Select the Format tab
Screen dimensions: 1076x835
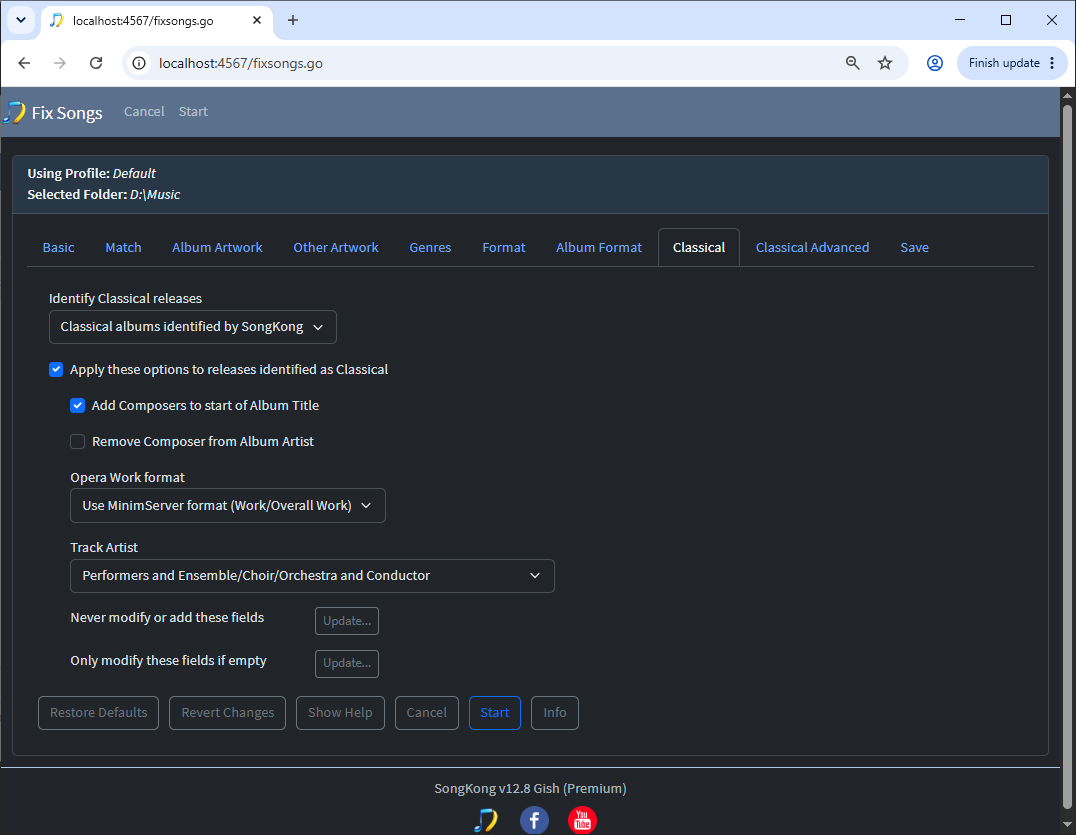[504, 248]
